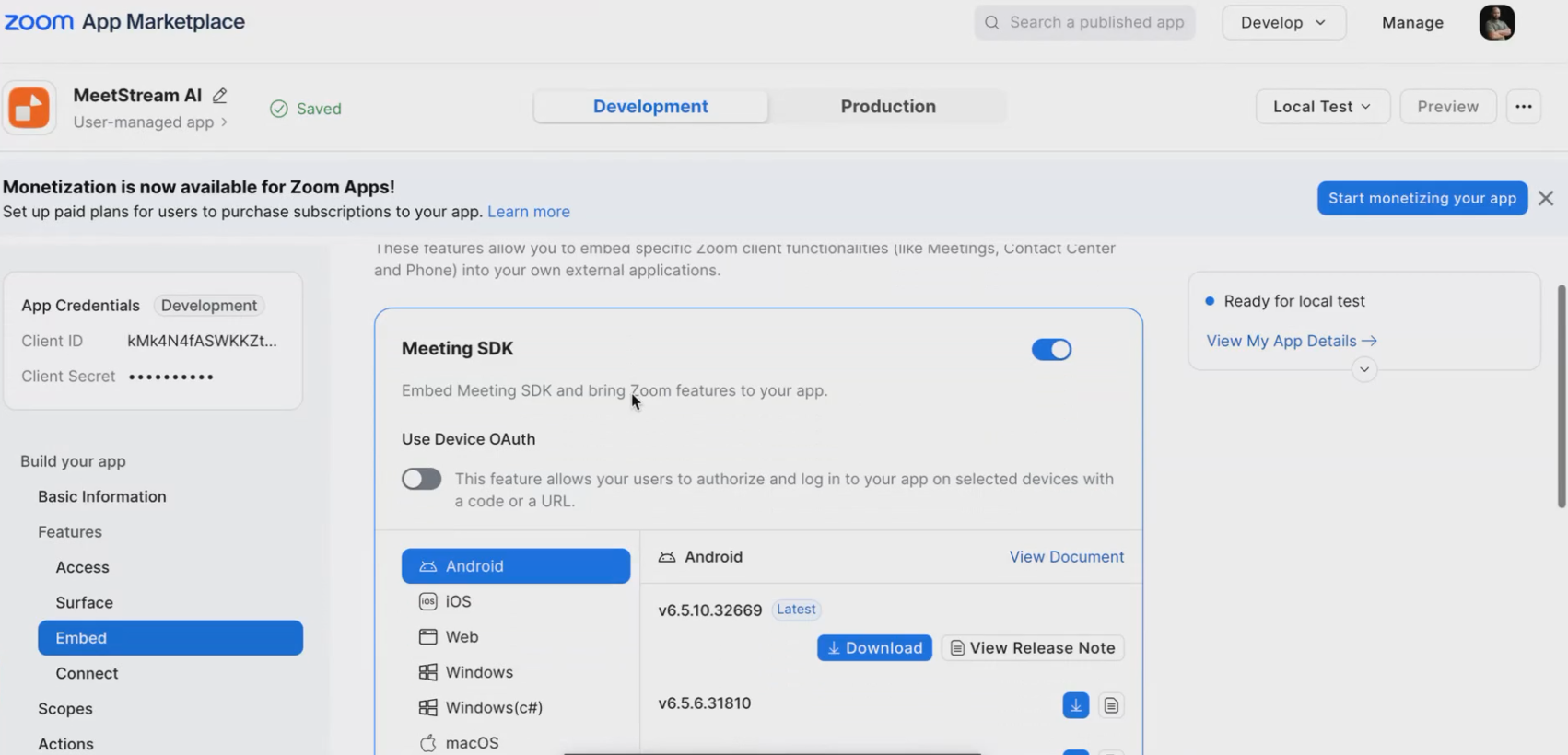Screen dimensions: 1568x755
Task: Open the View Document link
Action: click(x=1067, y=557)
